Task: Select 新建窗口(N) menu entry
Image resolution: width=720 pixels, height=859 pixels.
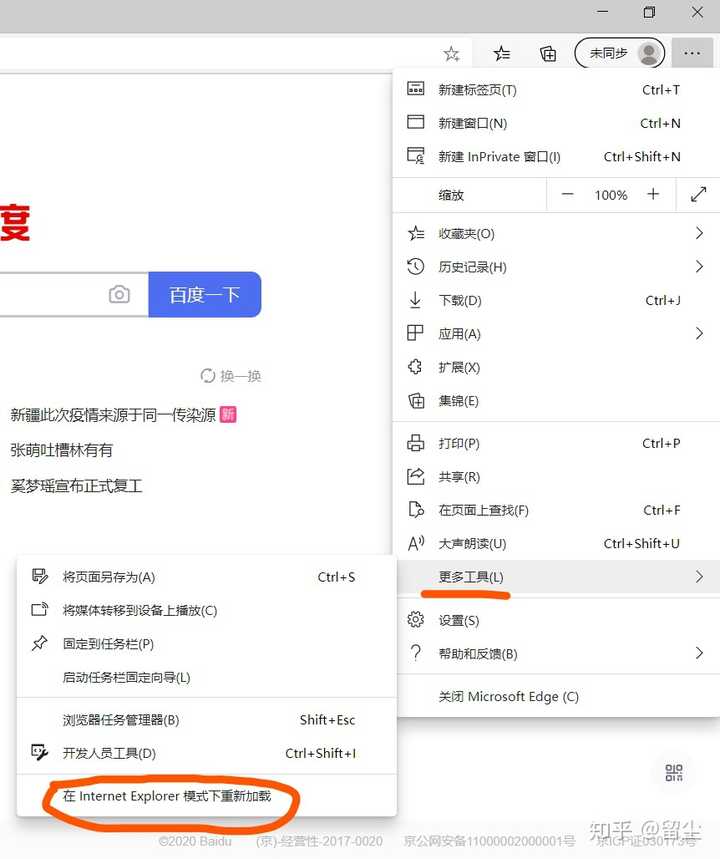Action: (556, 123)
